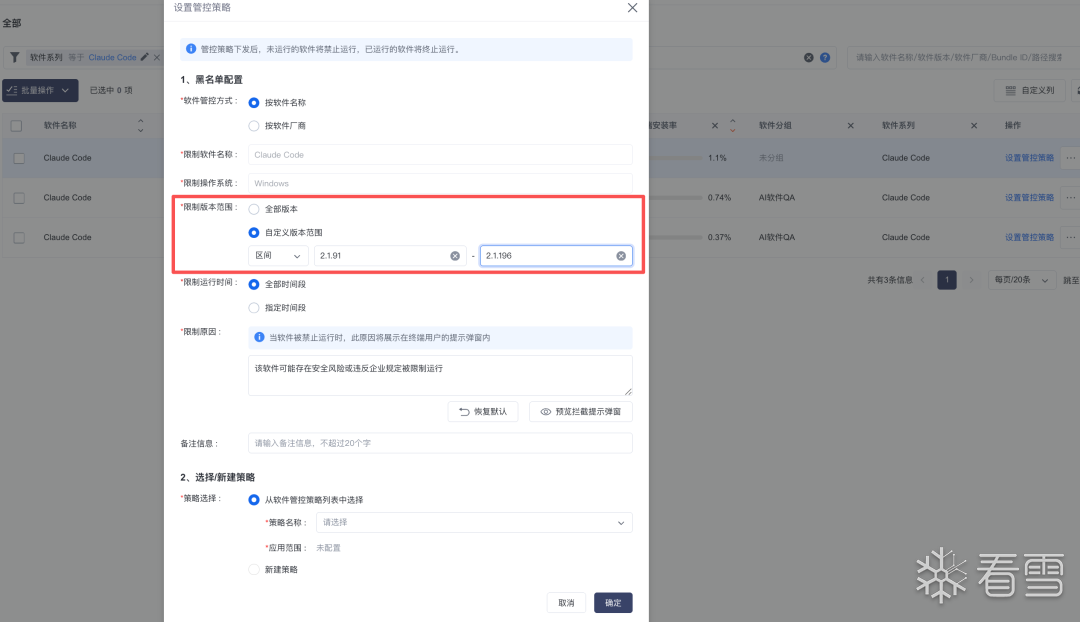Open the 自定义列 button
1080x622 pixels.
tap(1030, 90)
